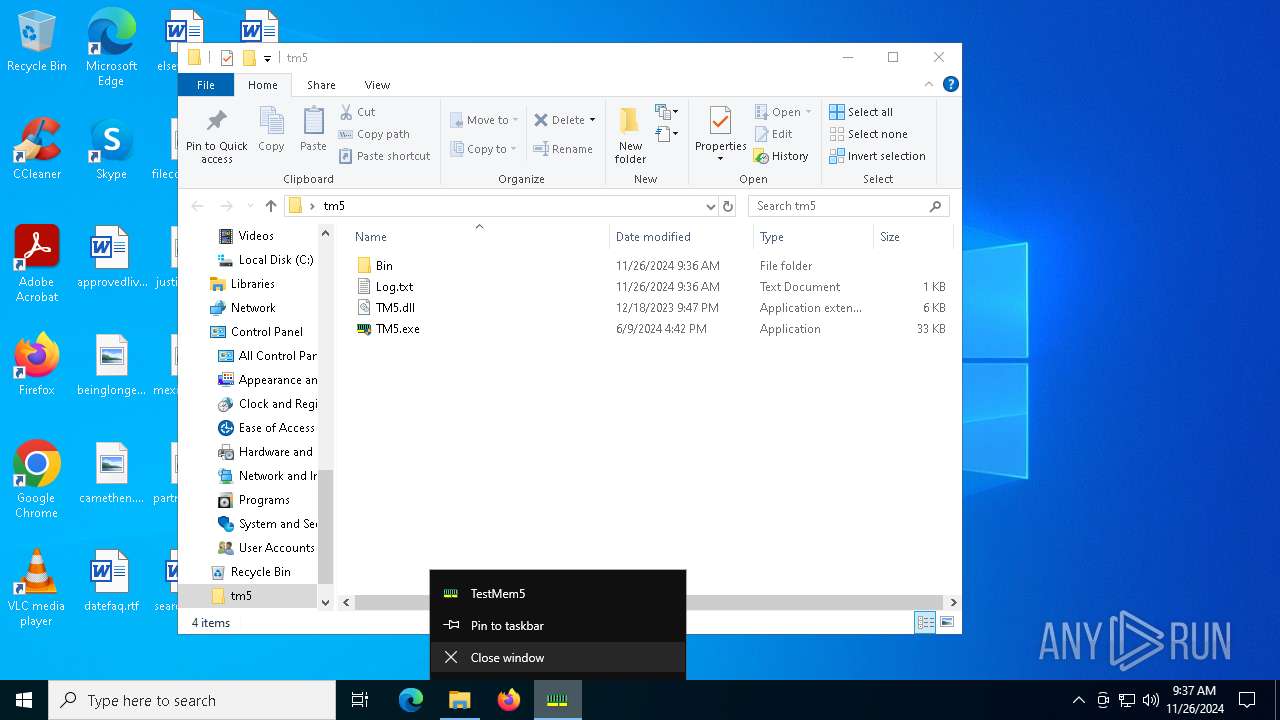Click TestMem5 in jump list
Screen dimensions: 1280x720
558,594
